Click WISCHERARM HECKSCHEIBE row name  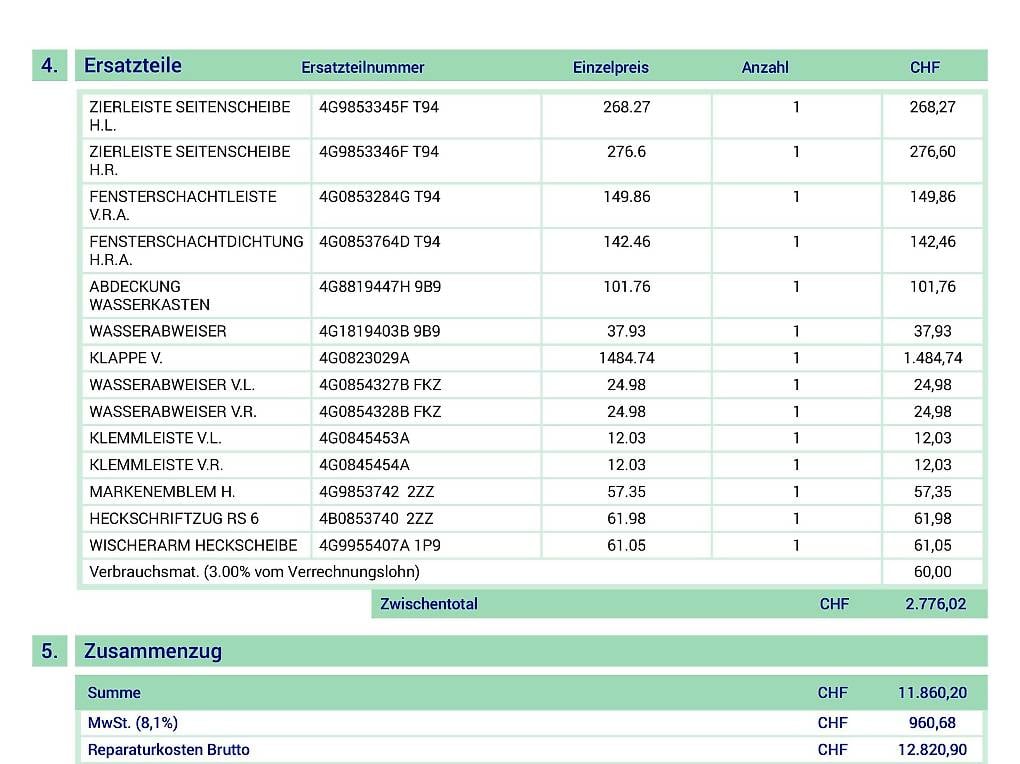193,545
